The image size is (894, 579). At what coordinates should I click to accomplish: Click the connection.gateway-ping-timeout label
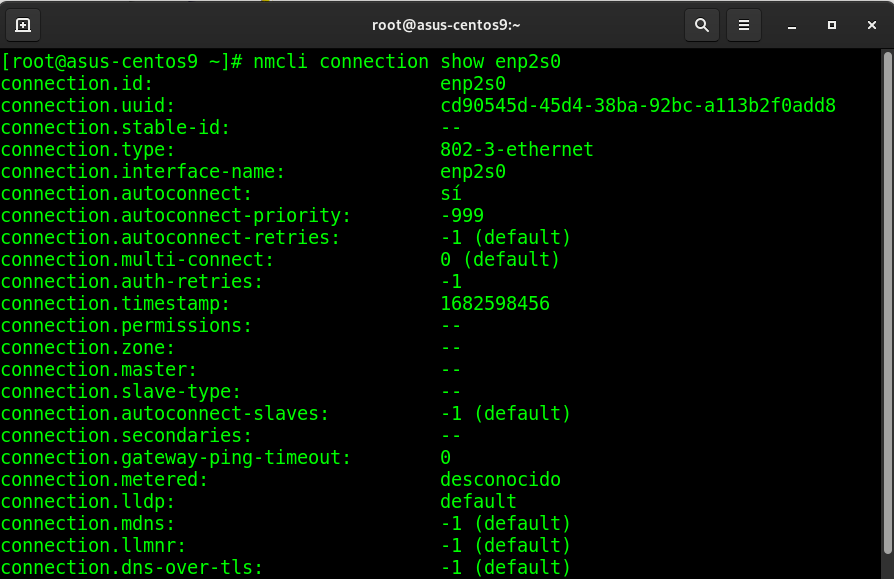click(x=176, y=457)
